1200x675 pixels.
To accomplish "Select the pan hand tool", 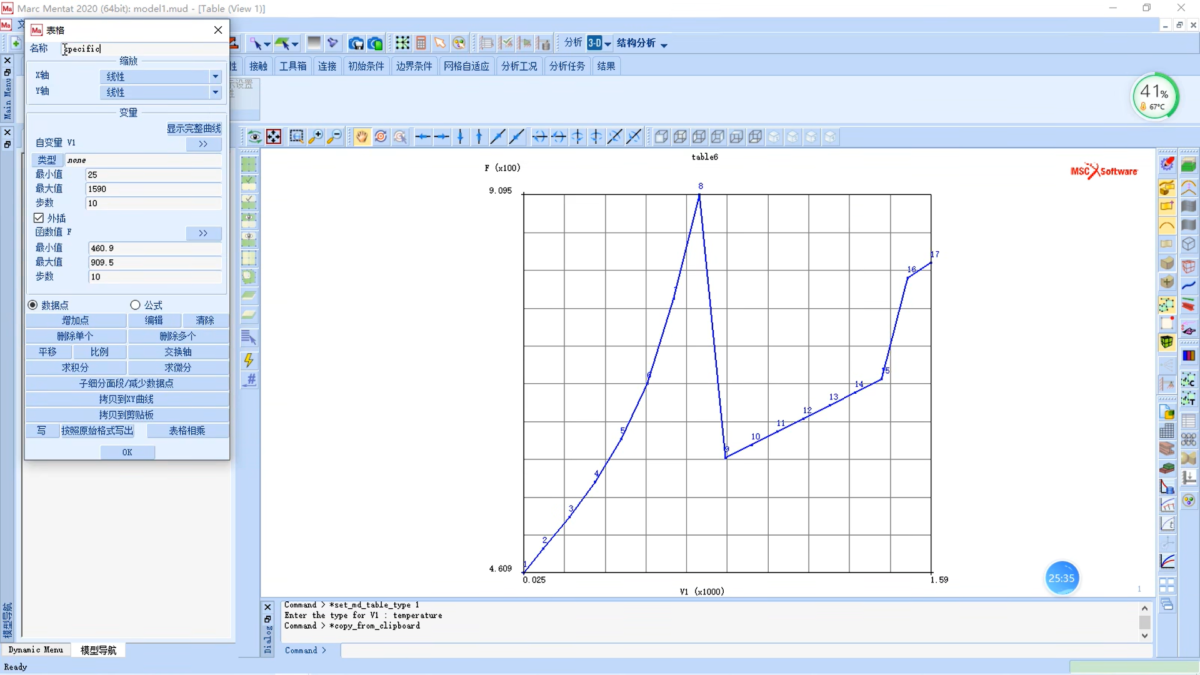I will (x=362, y=136).
